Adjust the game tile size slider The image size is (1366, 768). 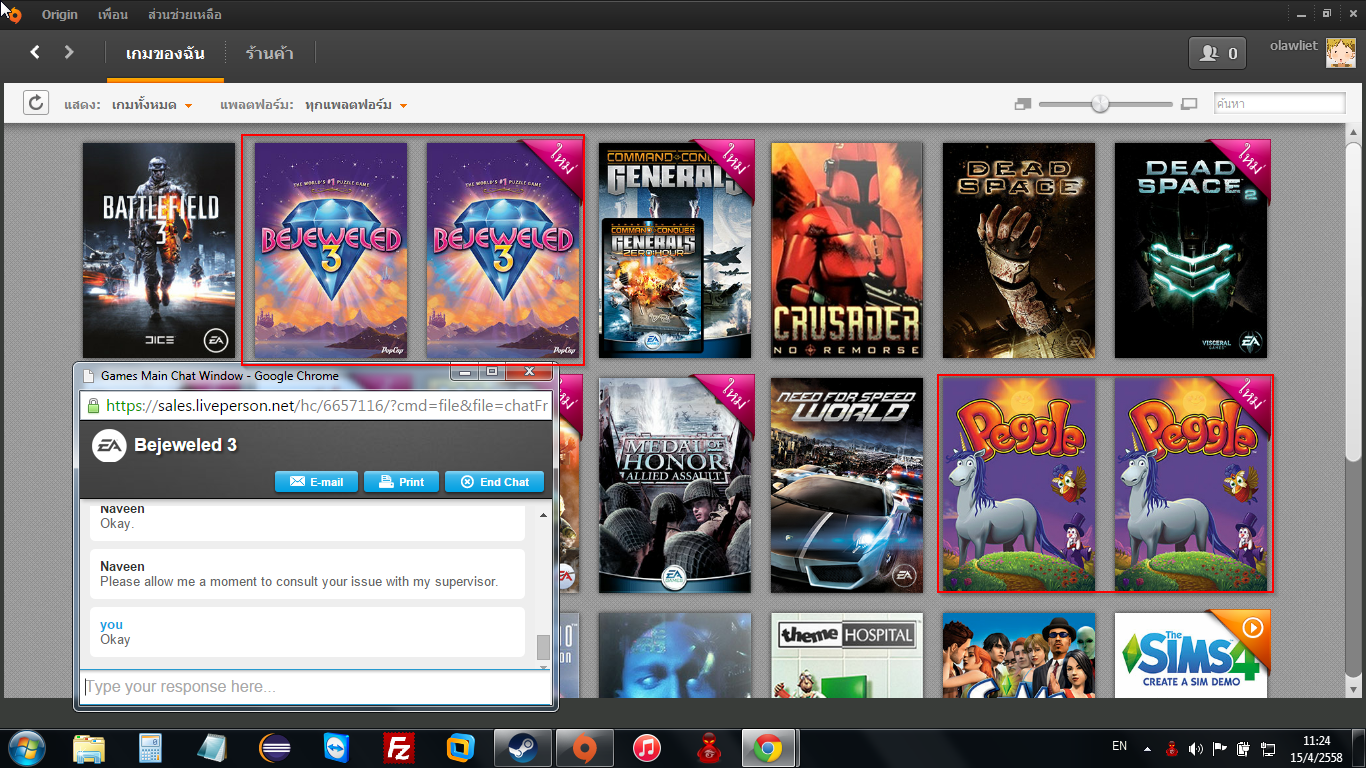[1101, 104]
